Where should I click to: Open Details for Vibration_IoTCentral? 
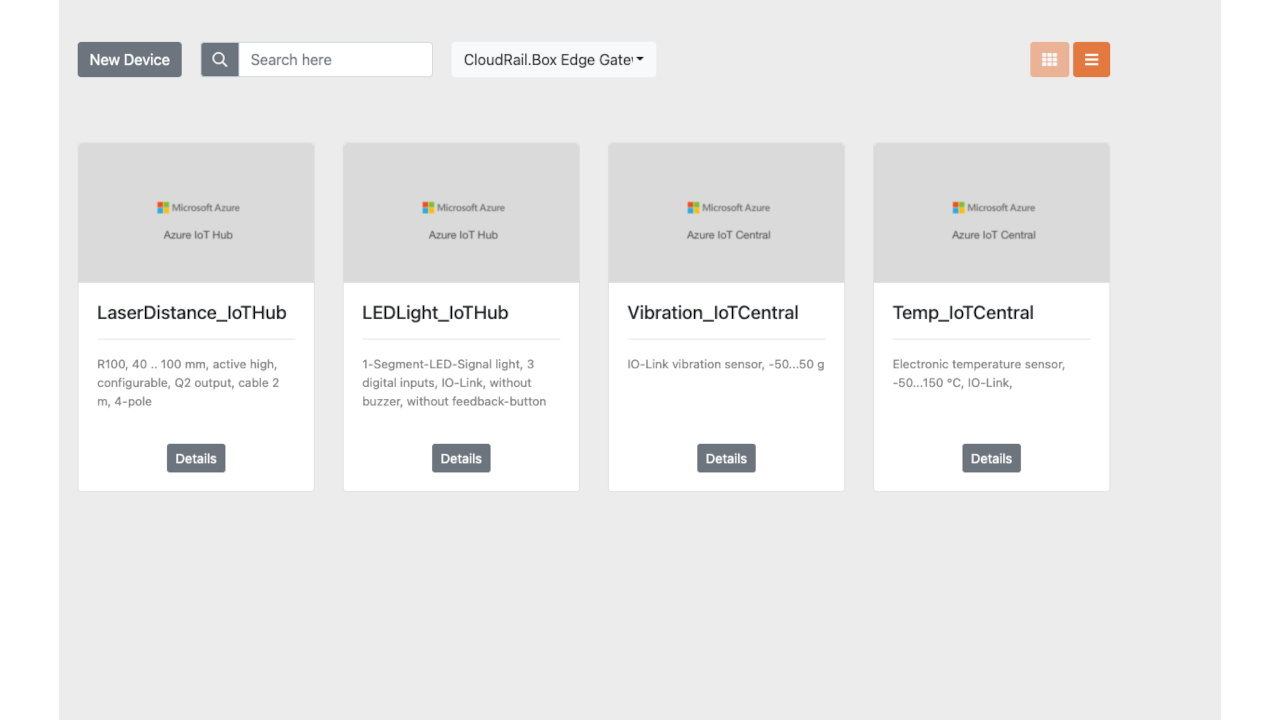pos(726,458)
